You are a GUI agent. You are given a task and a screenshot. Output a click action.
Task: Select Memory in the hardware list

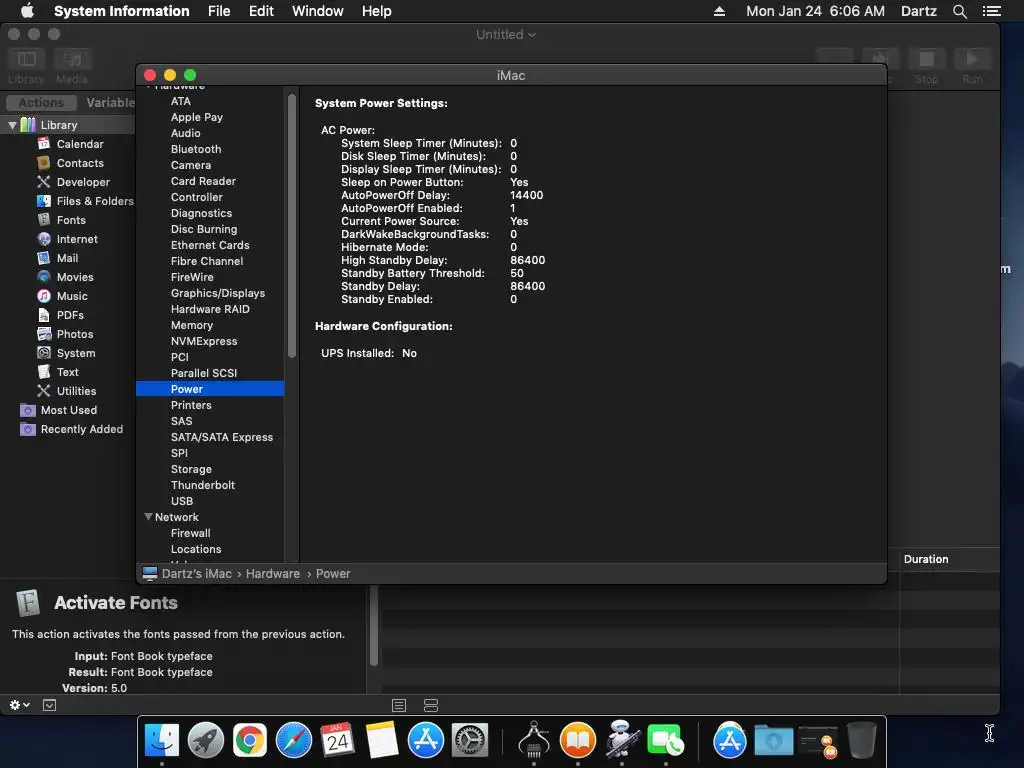coord(191,325)
